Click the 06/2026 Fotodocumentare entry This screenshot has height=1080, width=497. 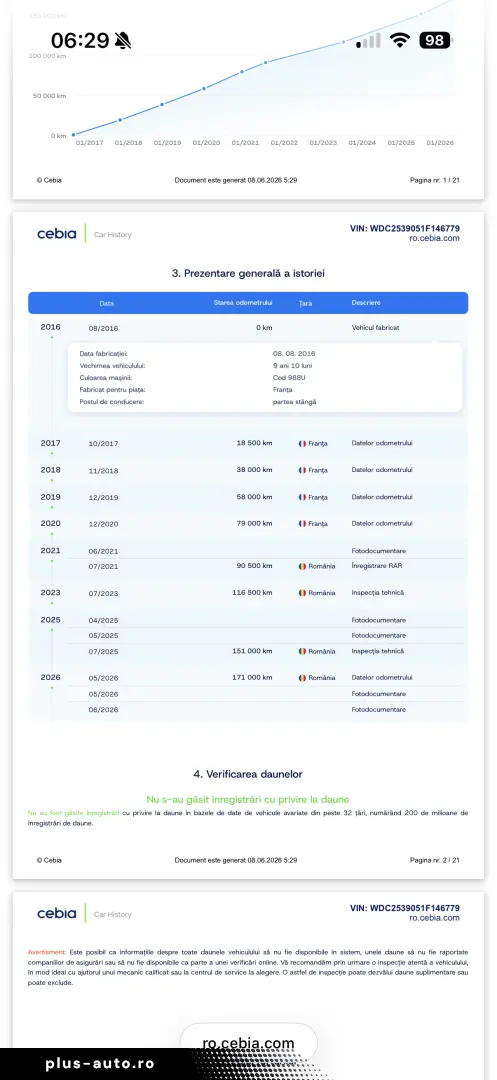coord(379,709)
